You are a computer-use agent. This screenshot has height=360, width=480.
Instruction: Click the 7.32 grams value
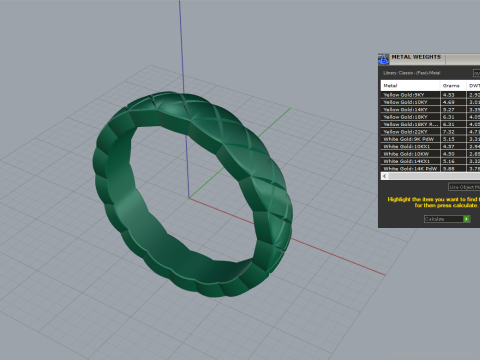click(449, 132)
